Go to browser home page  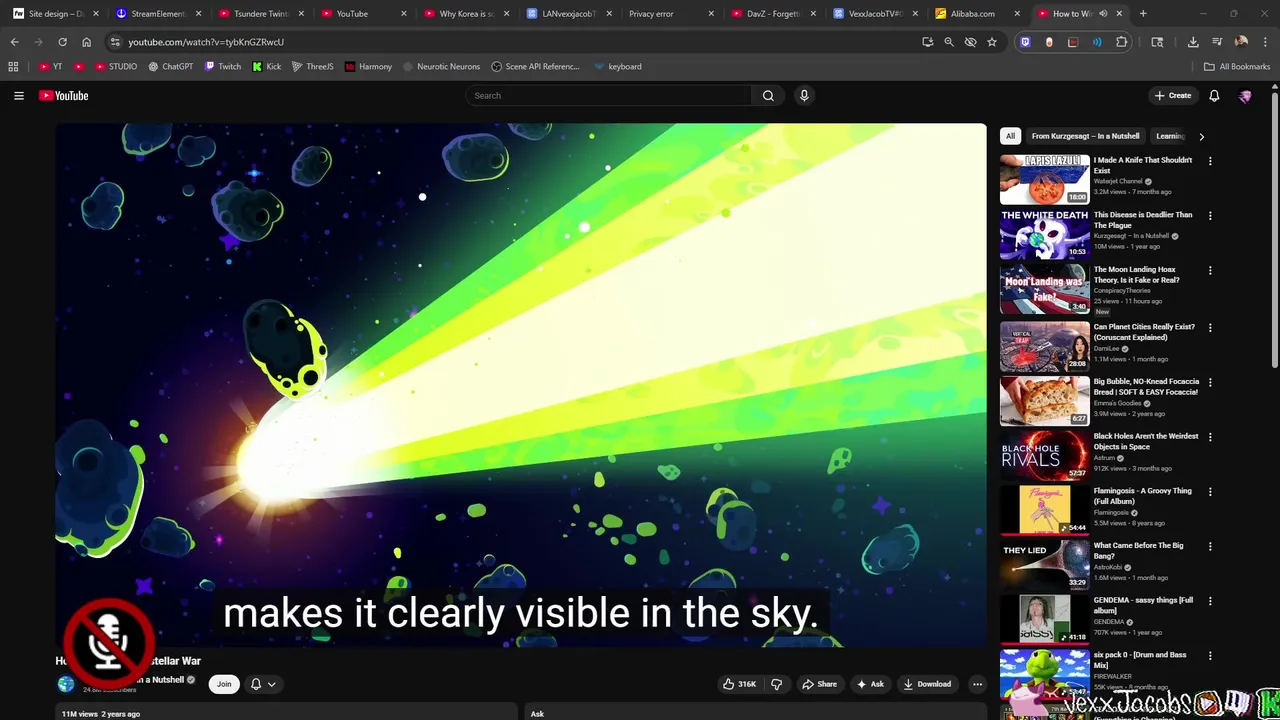[86, 42]
